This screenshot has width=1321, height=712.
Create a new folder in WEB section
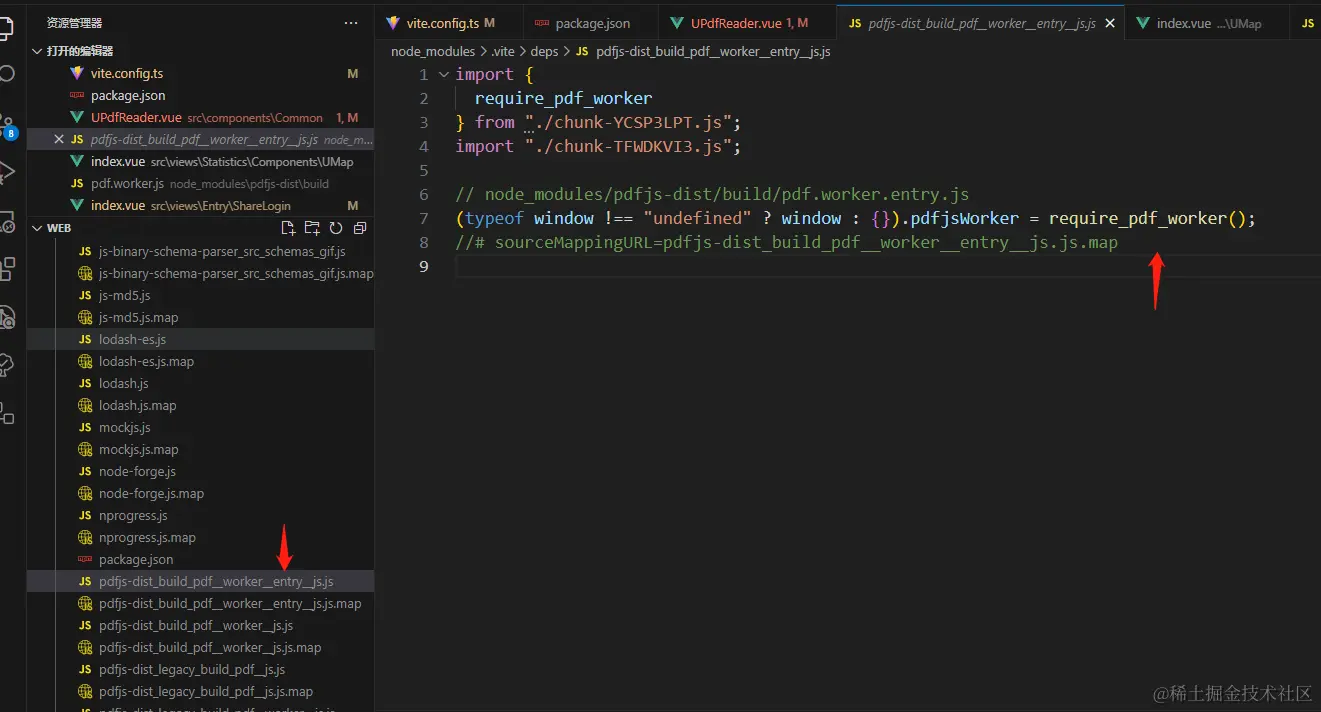(x=312, y=228)
